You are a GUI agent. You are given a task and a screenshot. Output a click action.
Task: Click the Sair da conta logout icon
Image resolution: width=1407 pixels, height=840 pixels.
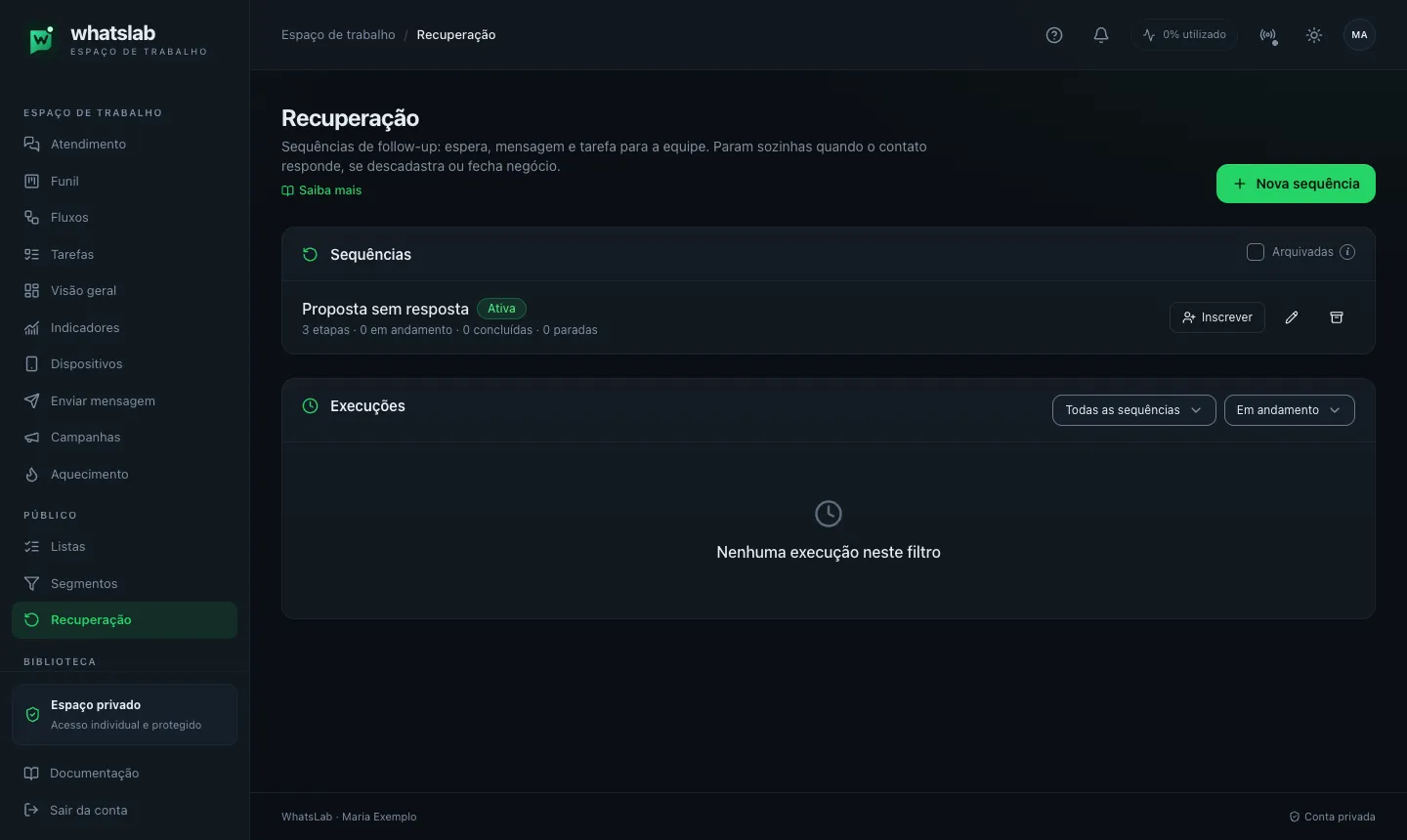point(31,810)
